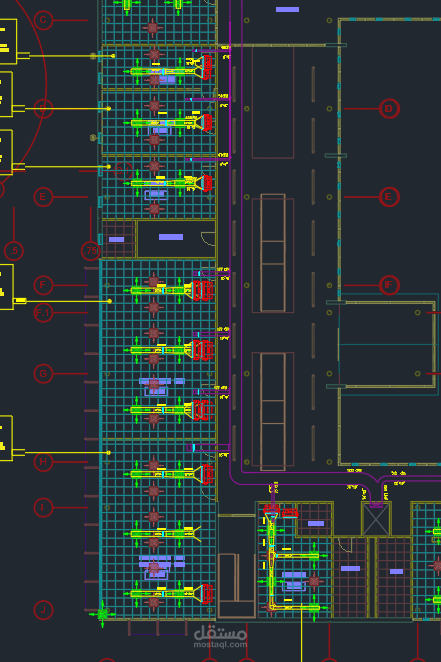Select the grid bubble labeled G
The image size is (441, 662).
pos(43,374)
